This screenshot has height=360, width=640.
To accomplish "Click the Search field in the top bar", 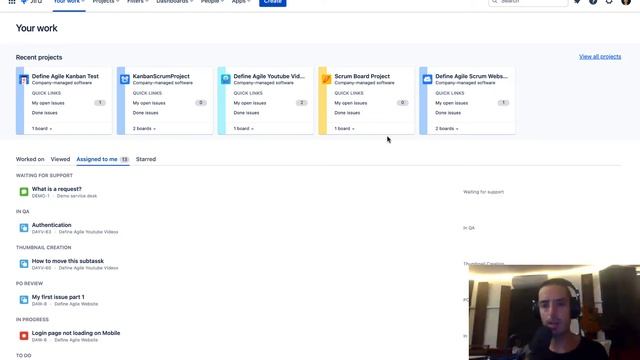I will 528,2.
